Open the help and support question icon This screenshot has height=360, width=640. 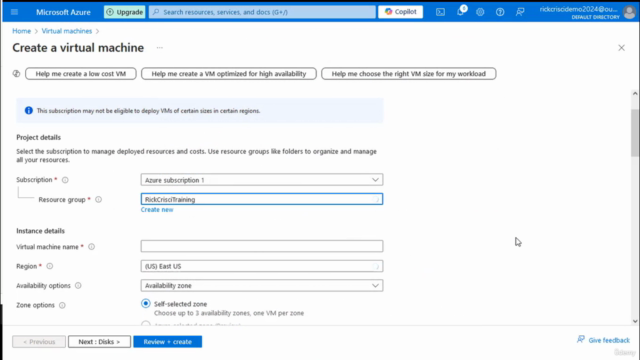pos(500,12)
